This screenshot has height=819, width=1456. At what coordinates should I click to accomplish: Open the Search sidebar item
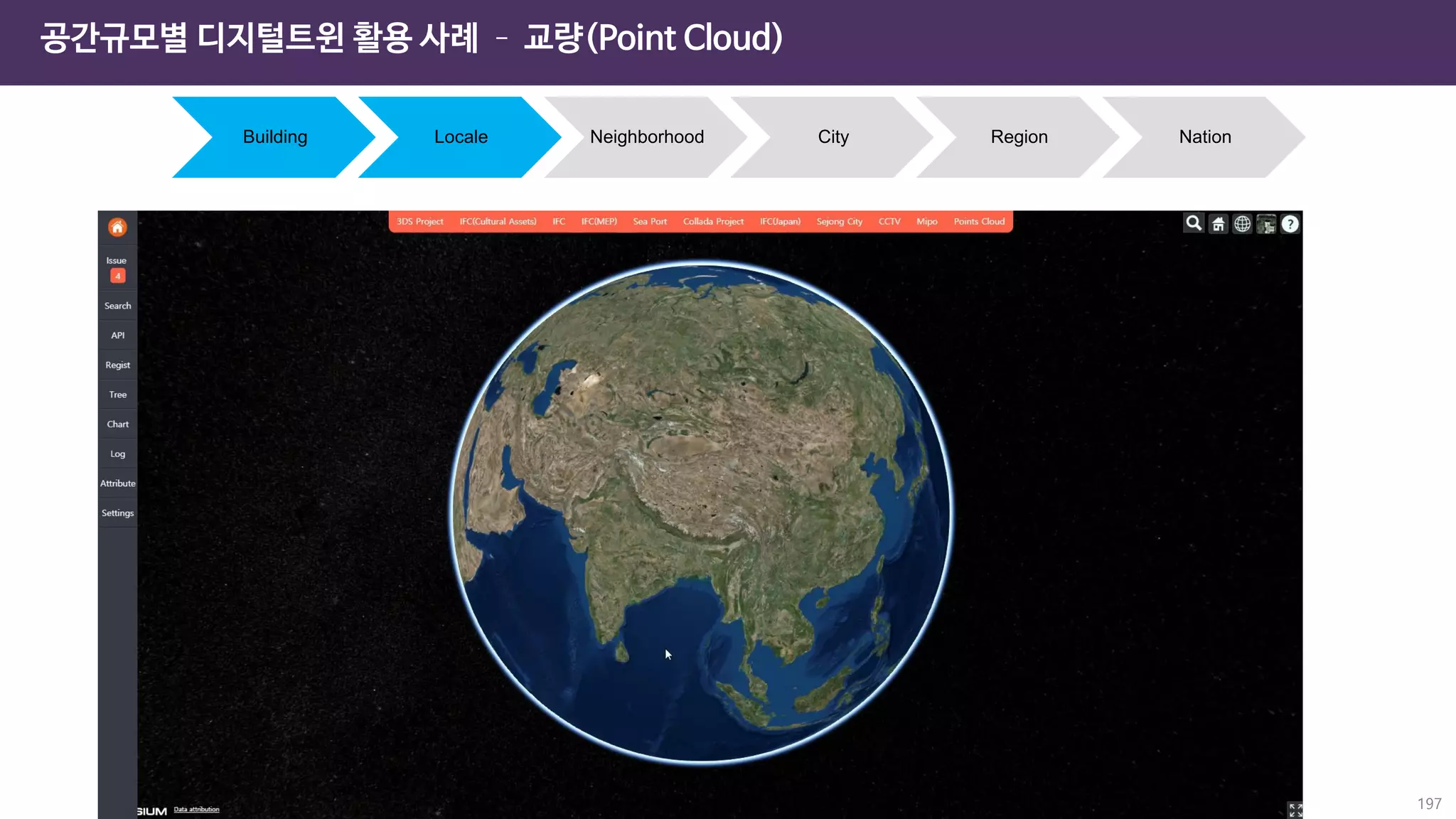[117, 306]
